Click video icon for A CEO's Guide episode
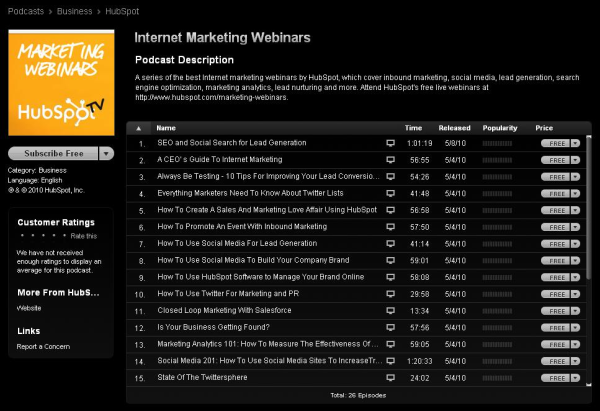Viewport: 600px width, 411px height. coord(391,160)
